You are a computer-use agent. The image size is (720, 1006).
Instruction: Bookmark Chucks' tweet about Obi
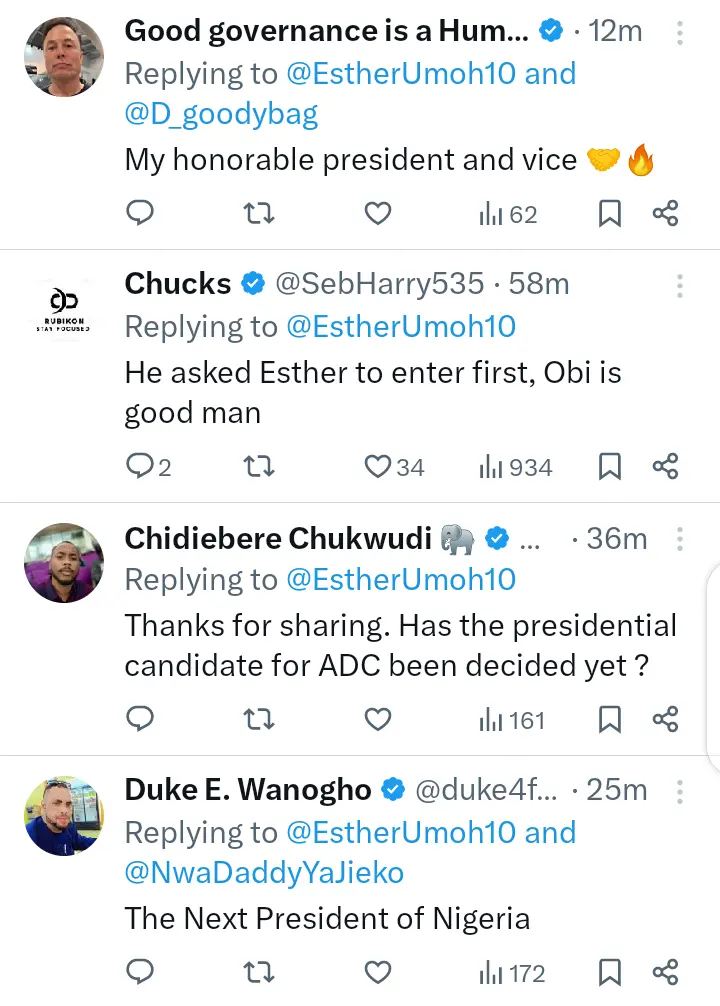point(610,466)
